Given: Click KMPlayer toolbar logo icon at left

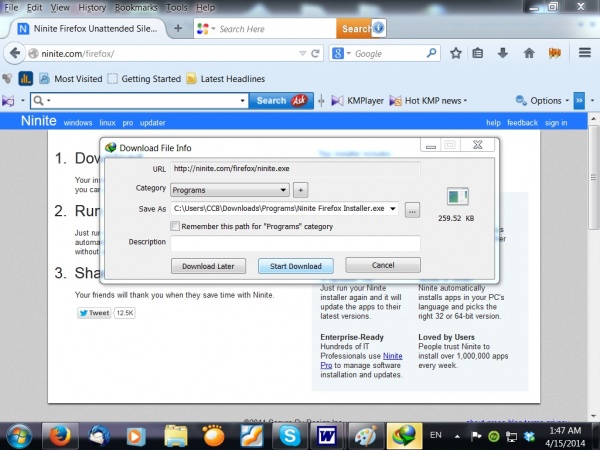Looking at the screenshot, I should coord(8,101).
